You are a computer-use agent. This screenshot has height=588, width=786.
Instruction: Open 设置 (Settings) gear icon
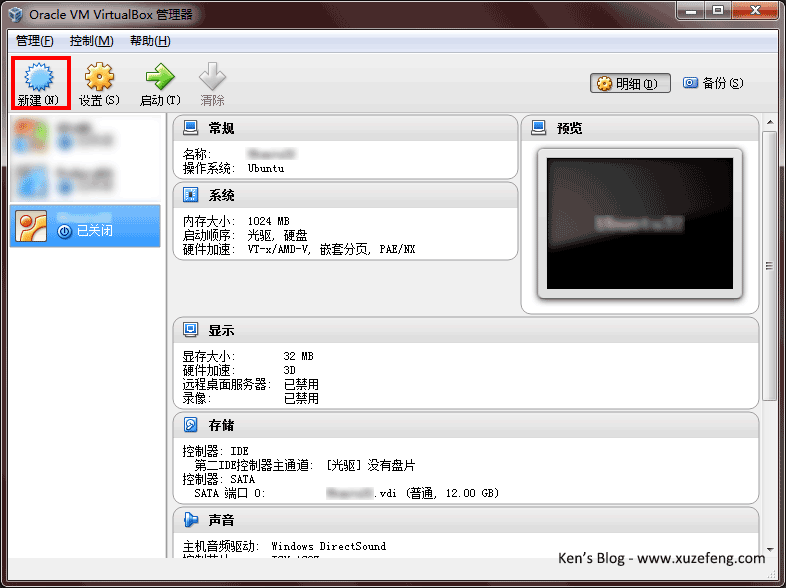pyautogui.click(x=99, y=77)
